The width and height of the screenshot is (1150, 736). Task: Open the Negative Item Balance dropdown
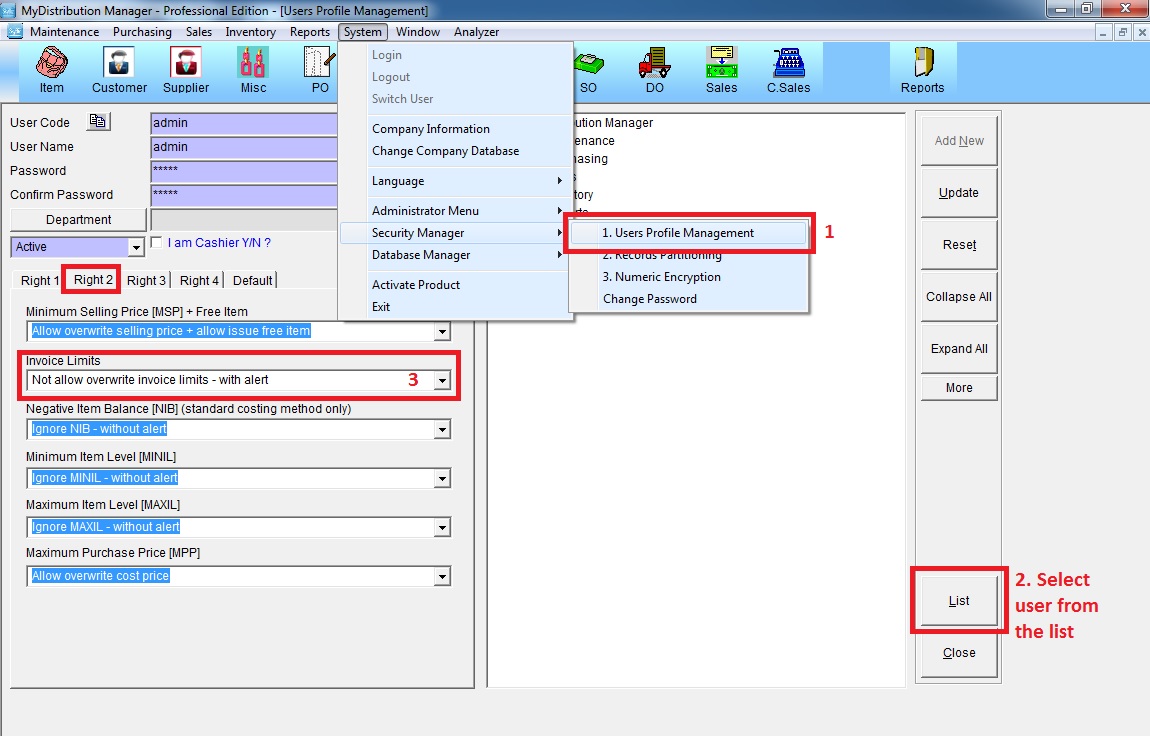click(441, 429)
